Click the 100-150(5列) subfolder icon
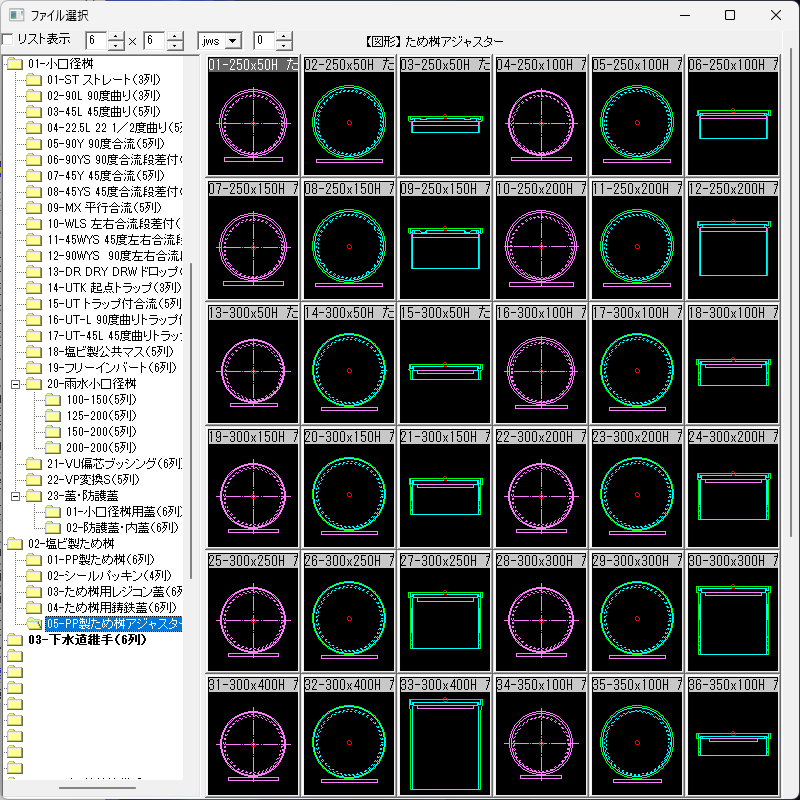Viewport: 800px width, 800px height. point(53,399)
